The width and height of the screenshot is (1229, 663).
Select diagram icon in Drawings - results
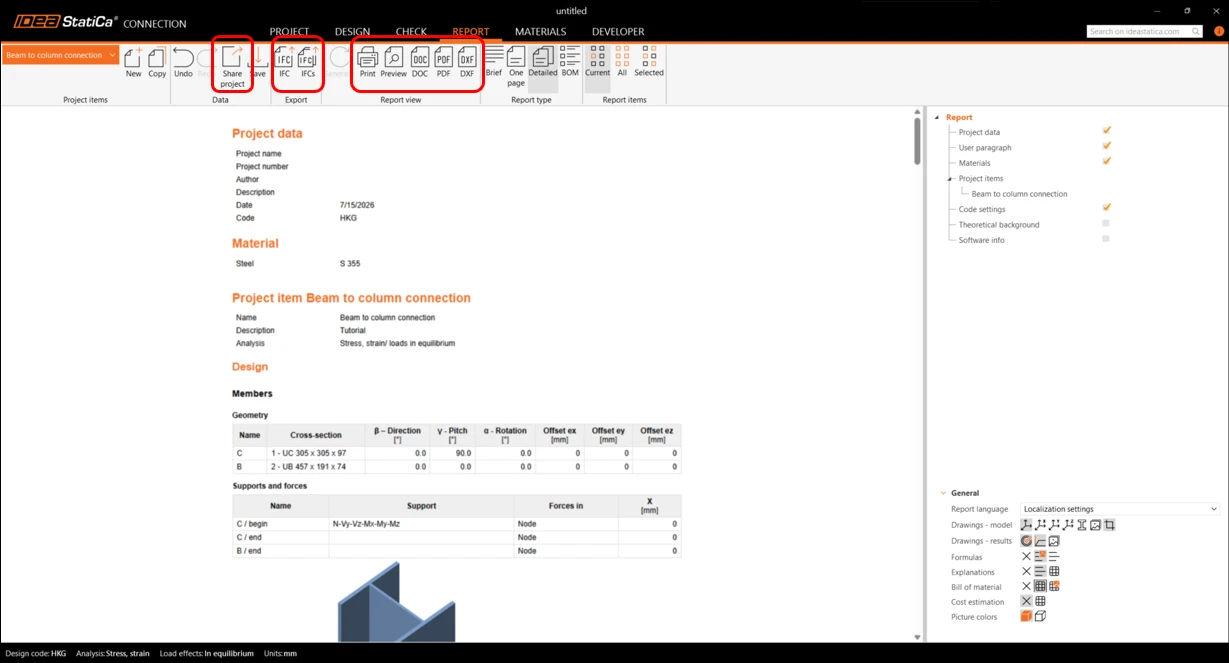tap(1040, 541)
